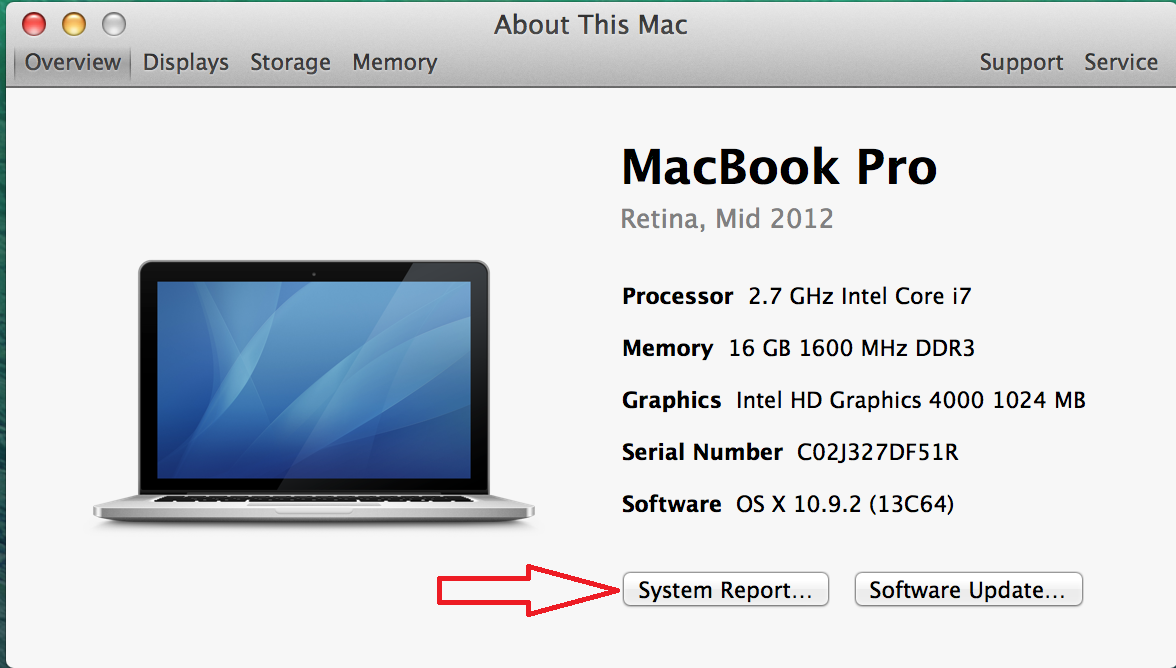This screenshot has height=668, width=1176.
Task: Open the Displays tab
Action: click(186, 62)
